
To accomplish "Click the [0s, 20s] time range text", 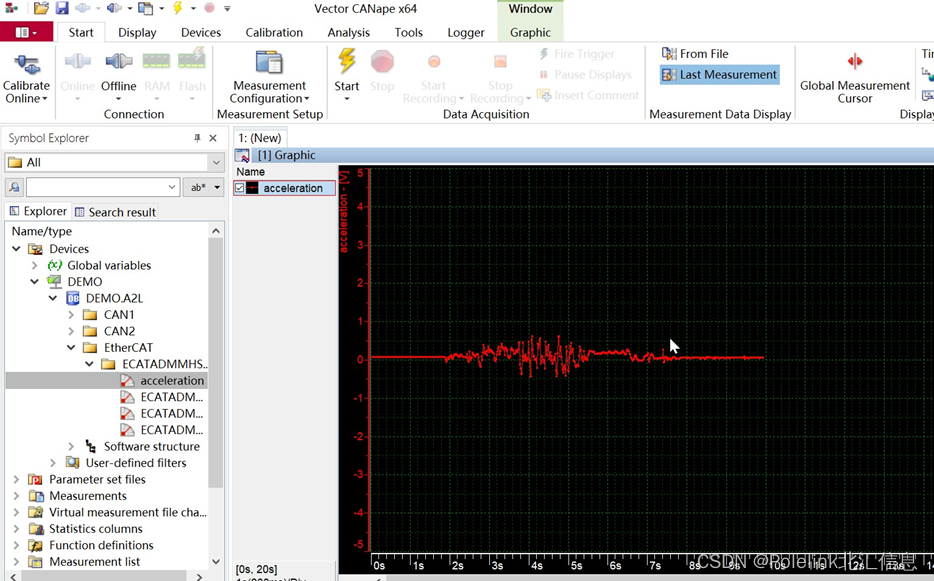I will point(256,569).
